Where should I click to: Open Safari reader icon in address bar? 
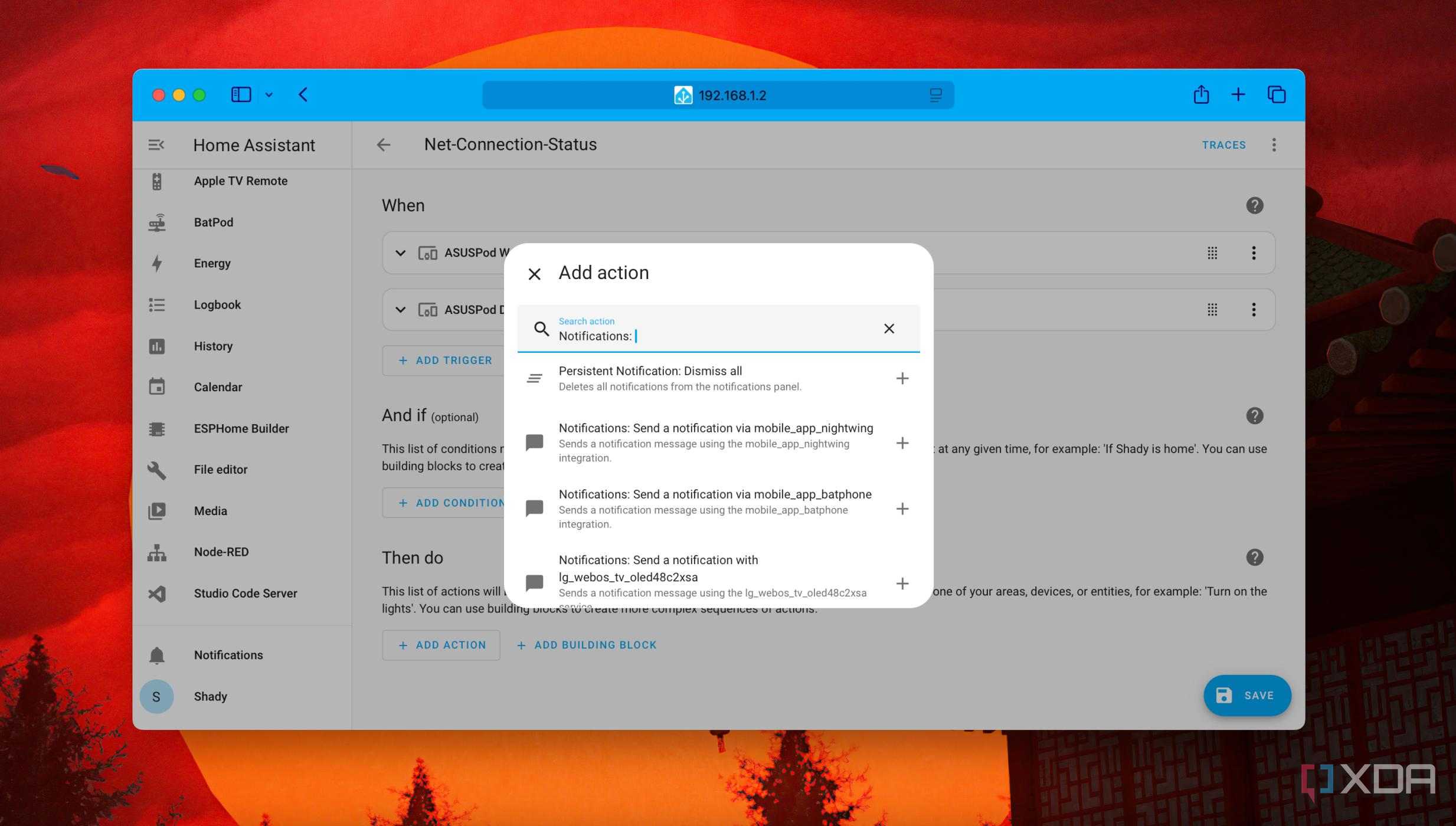(935, 95)
